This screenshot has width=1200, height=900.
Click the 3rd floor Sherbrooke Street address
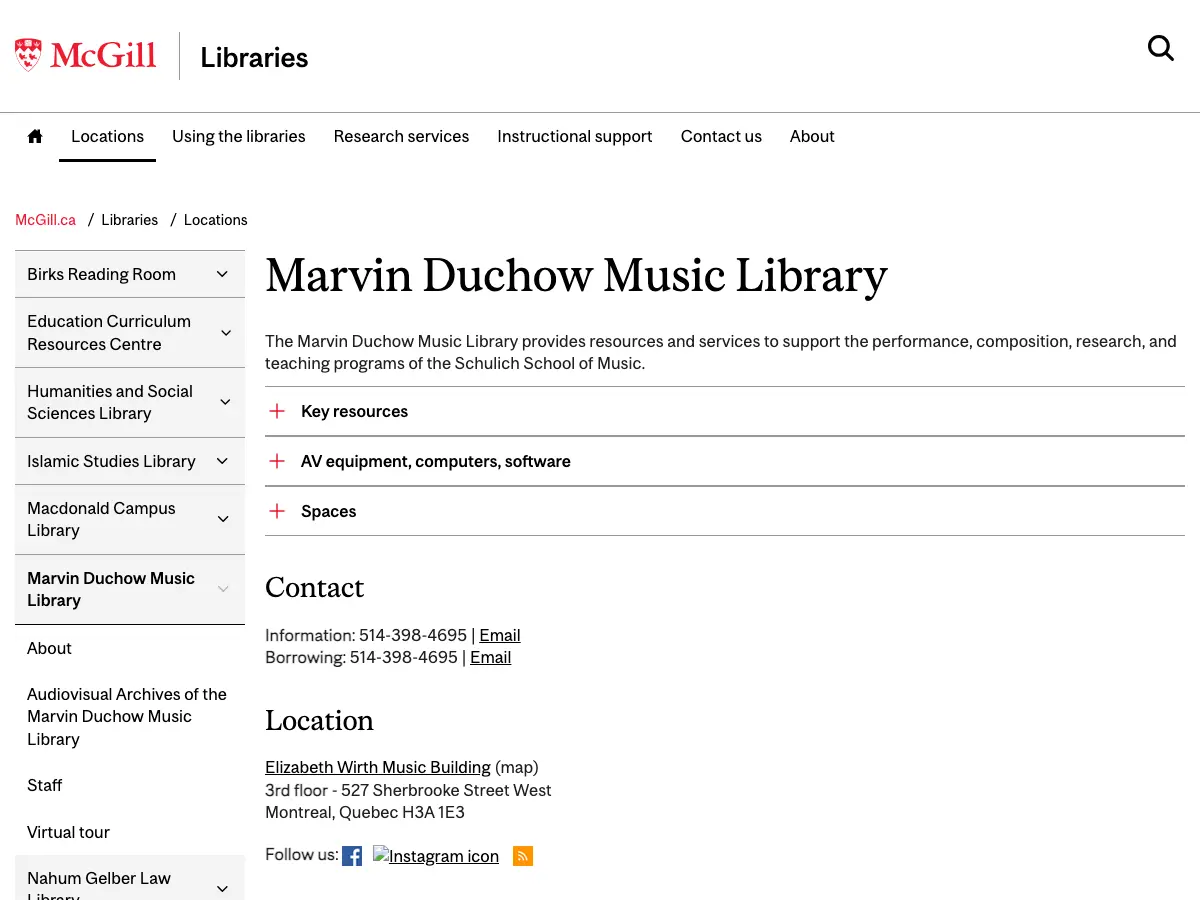[x=408, y=790]
